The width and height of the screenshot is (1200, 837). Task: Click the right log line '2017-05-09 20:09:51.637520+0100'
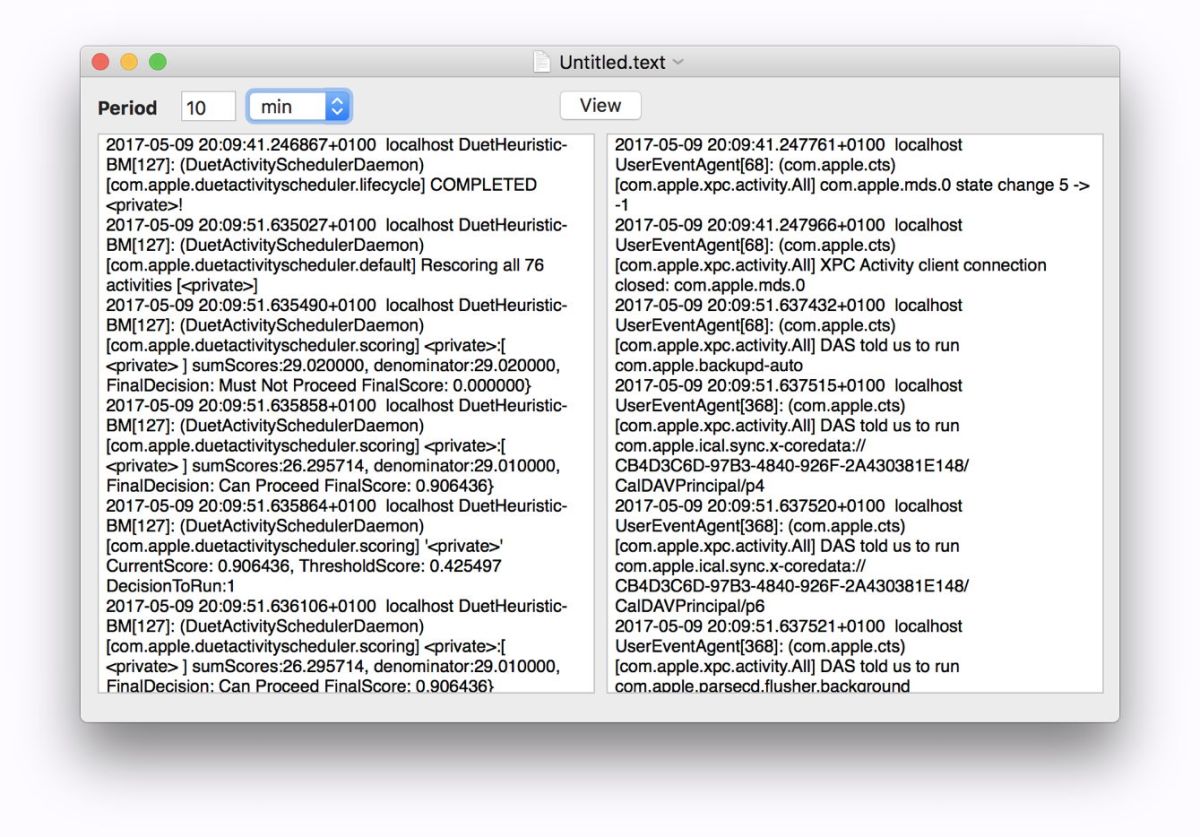click(x=750, y=506)
